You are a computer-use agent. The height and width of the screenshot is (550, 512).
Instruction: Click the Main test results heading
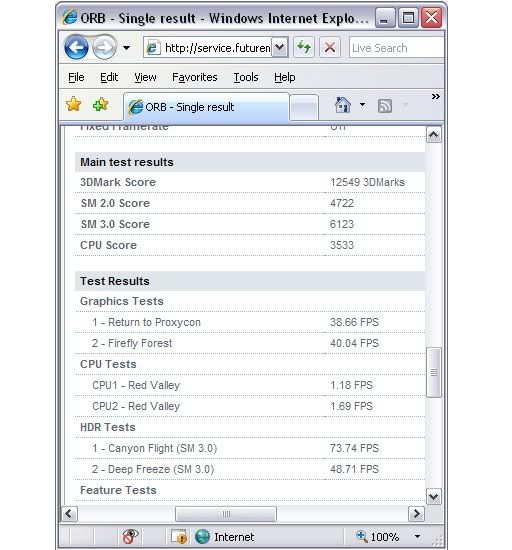(127, 162)
